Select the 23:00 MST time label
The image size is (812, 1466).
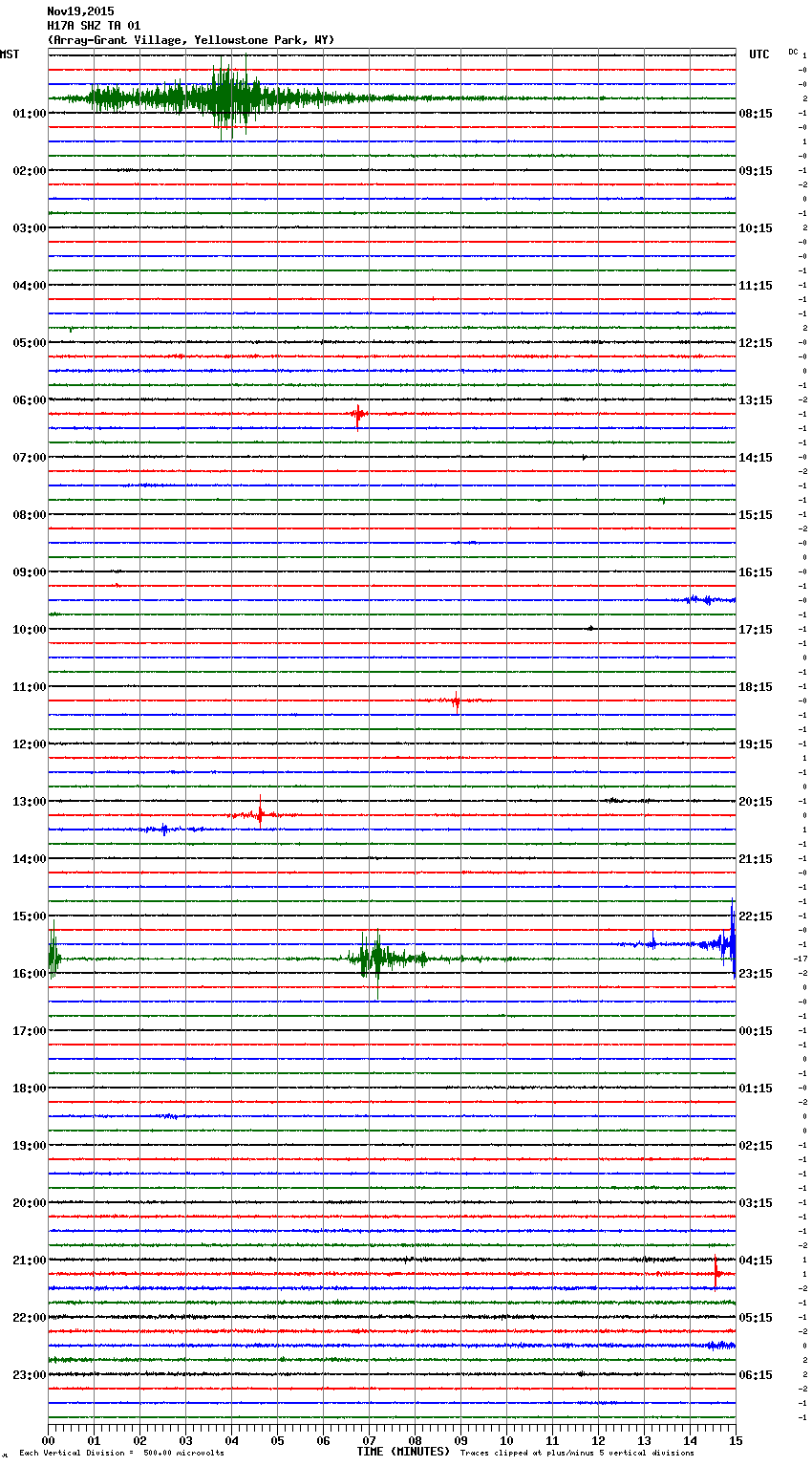point(30,1375)
